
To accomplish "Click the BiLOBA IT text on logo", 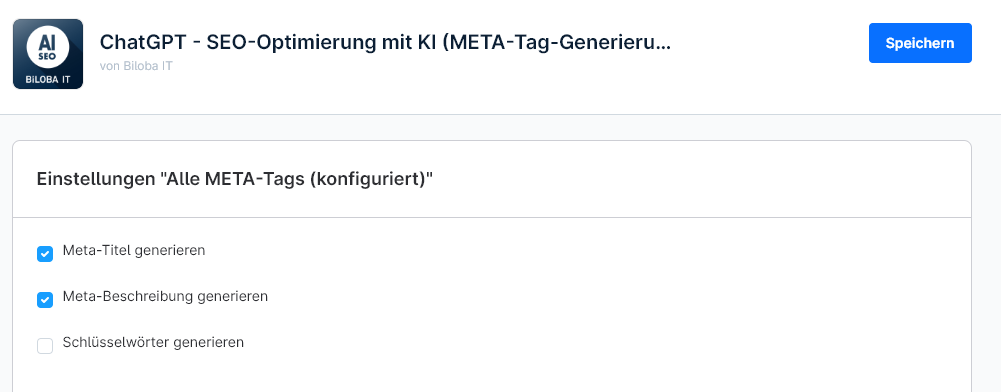I will (x=48, y=80).
